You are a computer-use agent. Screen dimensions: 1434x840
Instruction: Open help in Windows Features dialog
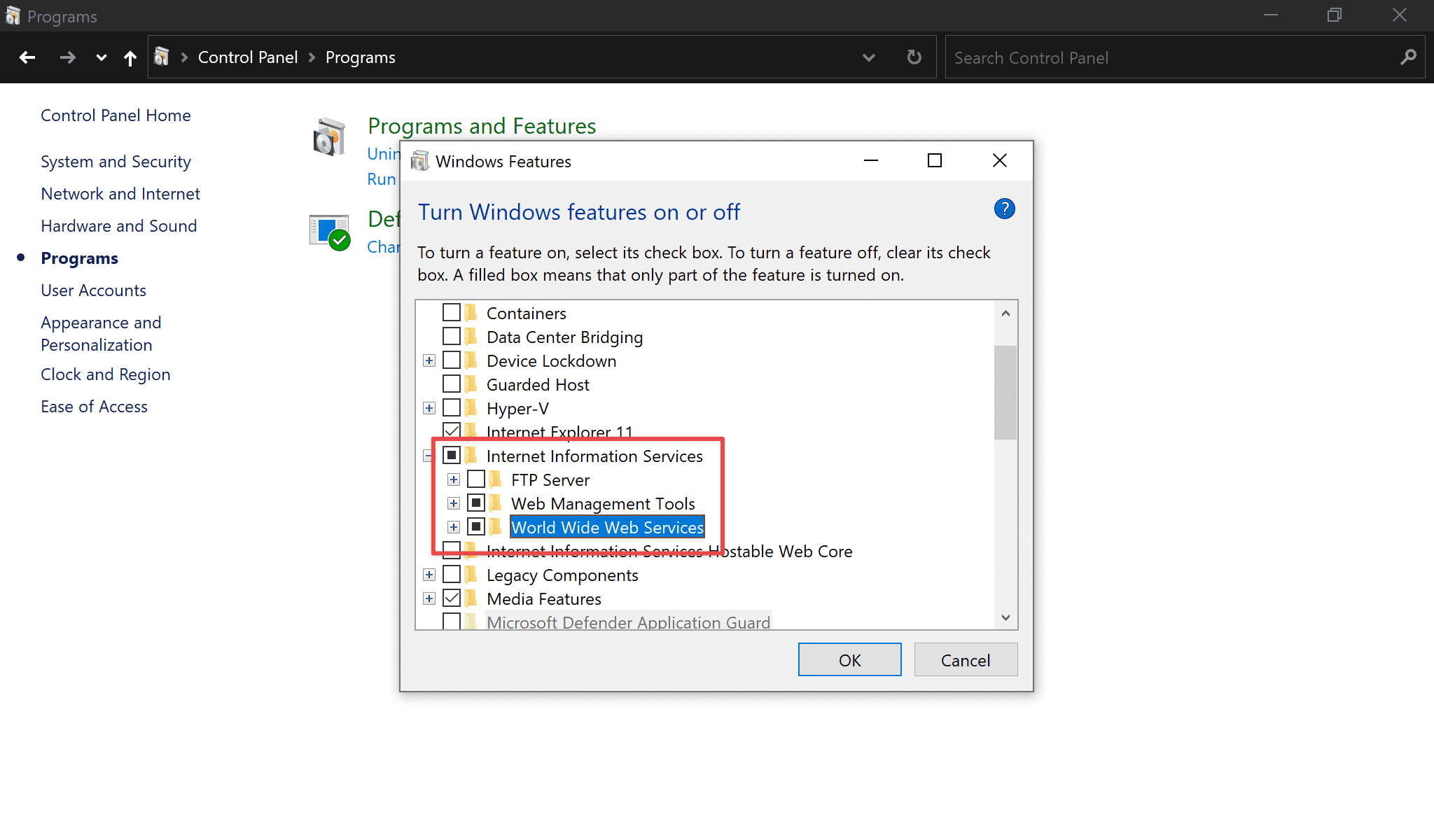(1005, 209)
